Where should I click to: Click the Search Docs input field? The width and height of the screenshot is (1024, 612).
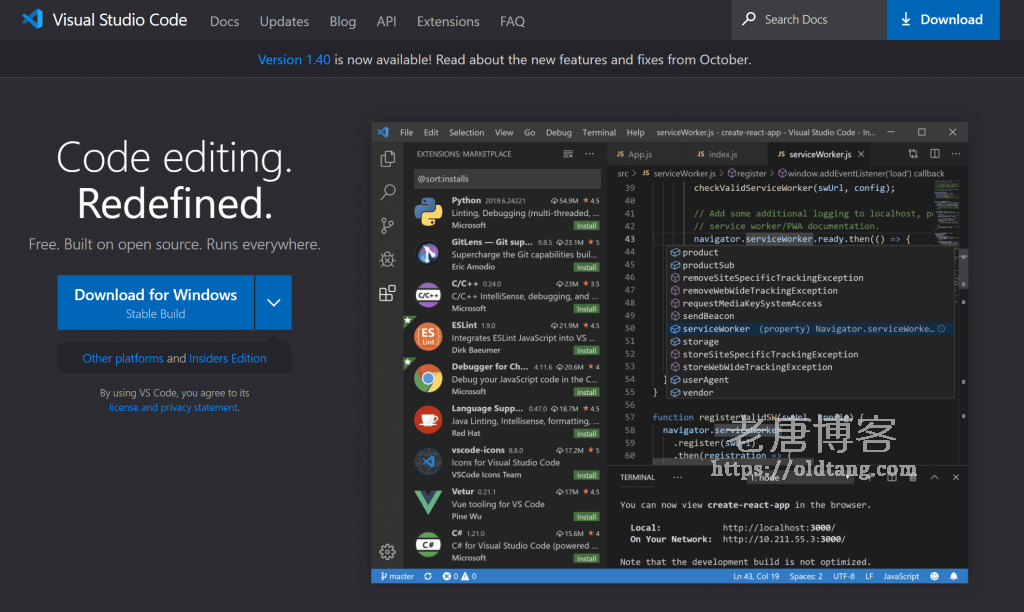[809, 20]
